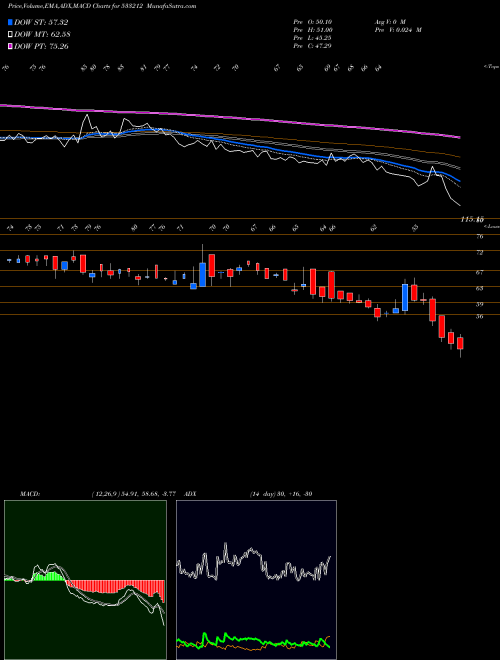Click the 'Pre V: 0.024 M' volume text
Image resolution: width=500 pixels, height=660 pixels.
tap(398, 30)
